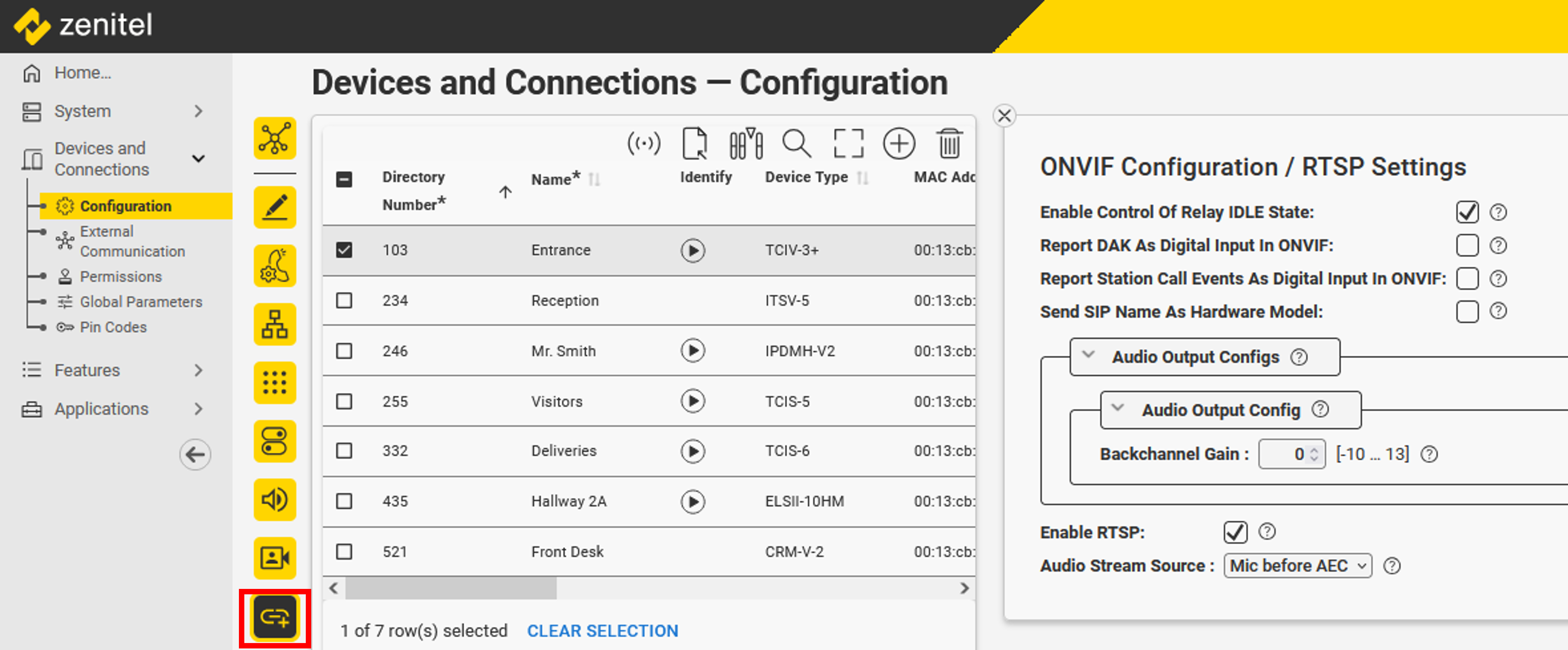The image size is (1568, 650).
Task: Uncheck the Enable RTSP checkbox
Action: tap(1234, 532)
